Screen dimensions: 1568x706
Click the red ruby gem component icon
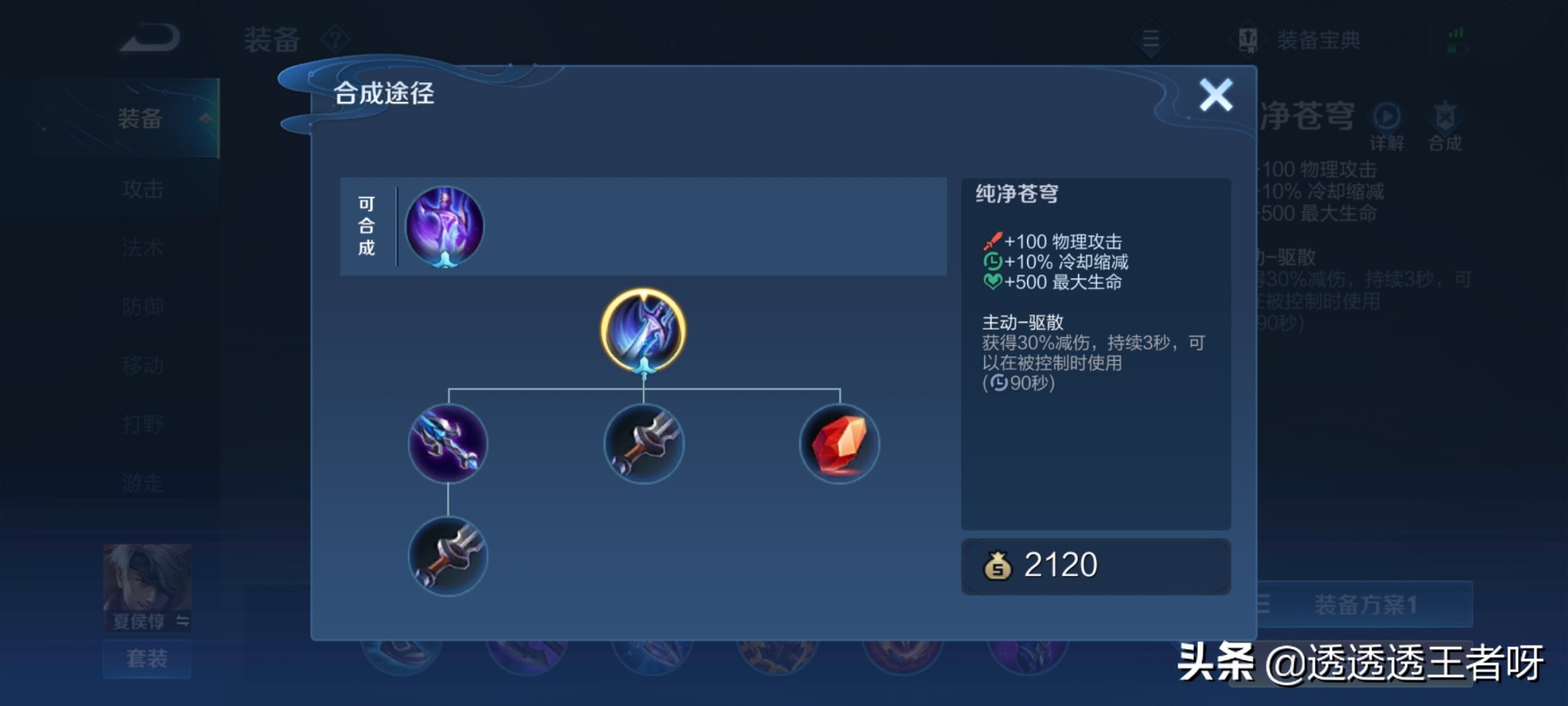840,444
